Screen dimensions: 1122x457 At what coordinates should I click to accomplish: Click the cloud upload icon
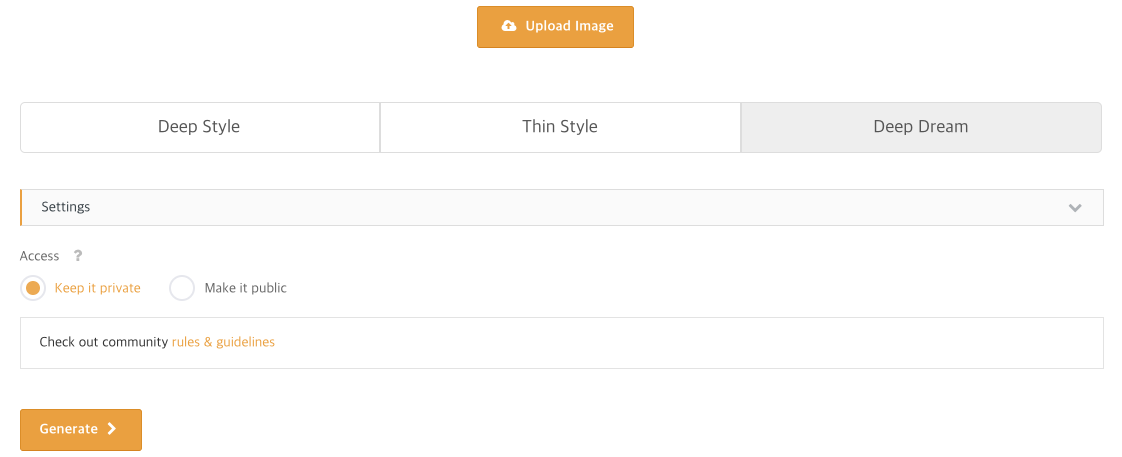[509, 26]
